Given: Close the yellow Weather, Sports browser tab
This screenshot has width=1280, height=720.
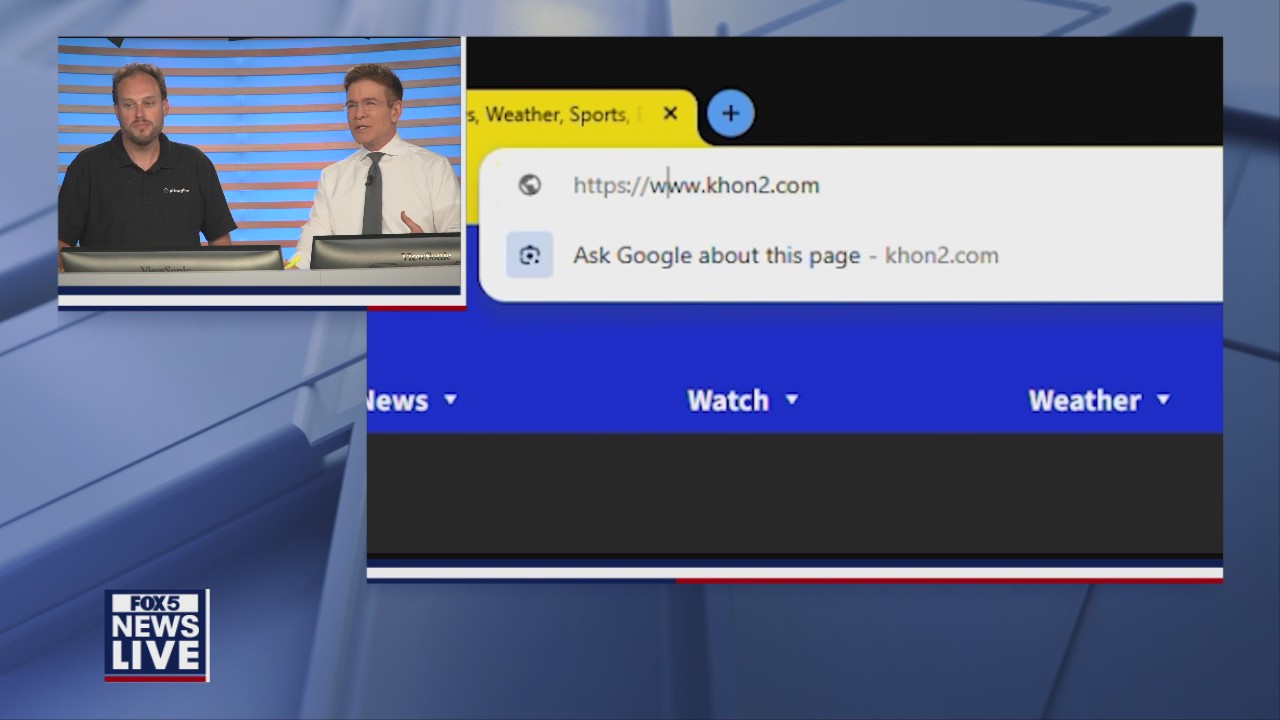Looking at the screenshot, I should point(670,114).
